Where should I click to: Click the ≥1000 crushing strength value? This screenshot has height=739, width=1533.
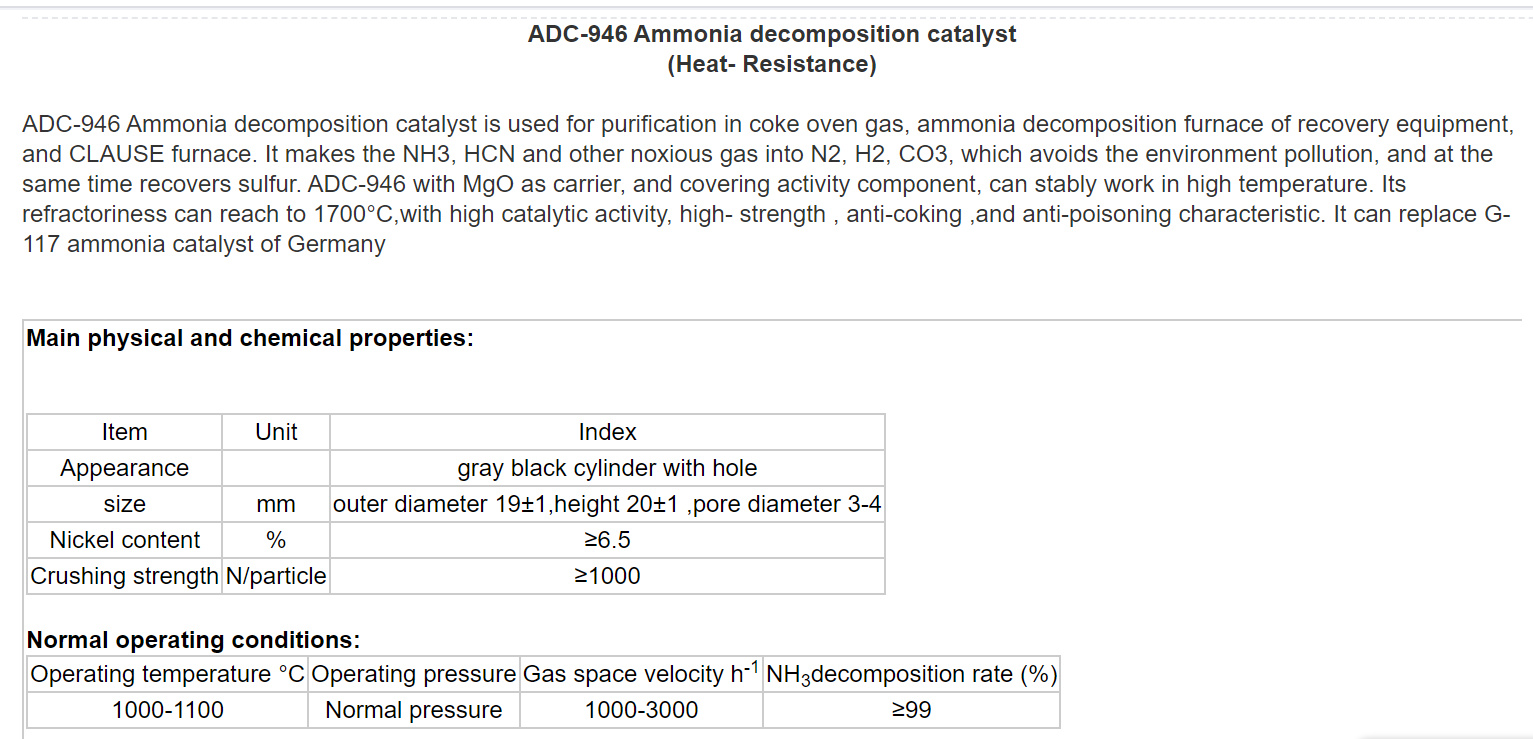607,576
